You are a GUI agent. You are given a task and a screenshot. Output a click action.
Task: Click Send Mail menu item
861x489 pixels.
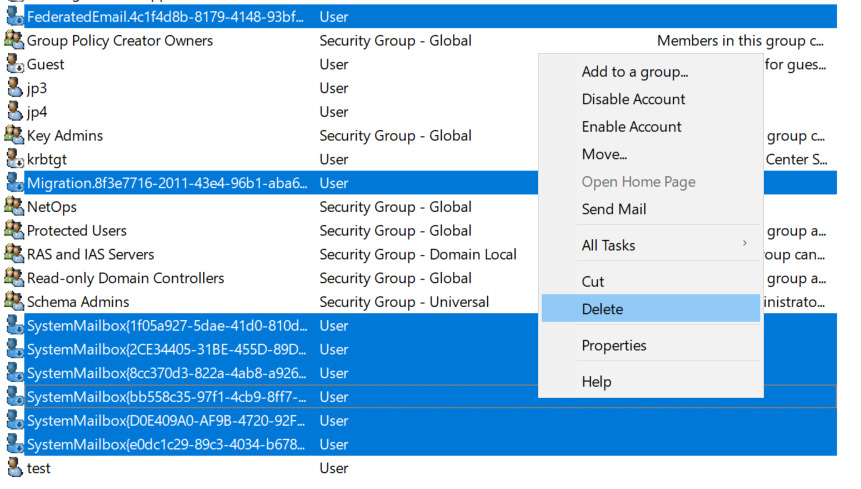click(614, 209)
